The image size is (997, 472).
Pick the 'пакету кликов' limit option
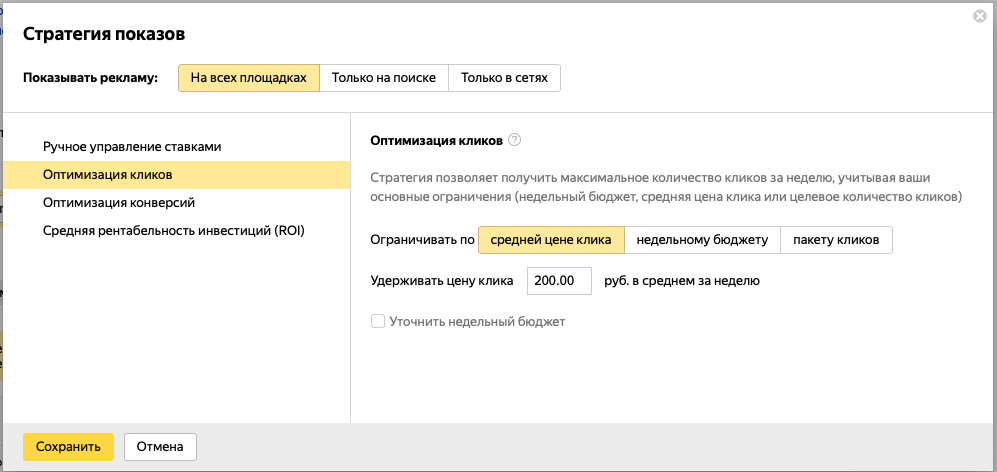click(x=836, y=240)
